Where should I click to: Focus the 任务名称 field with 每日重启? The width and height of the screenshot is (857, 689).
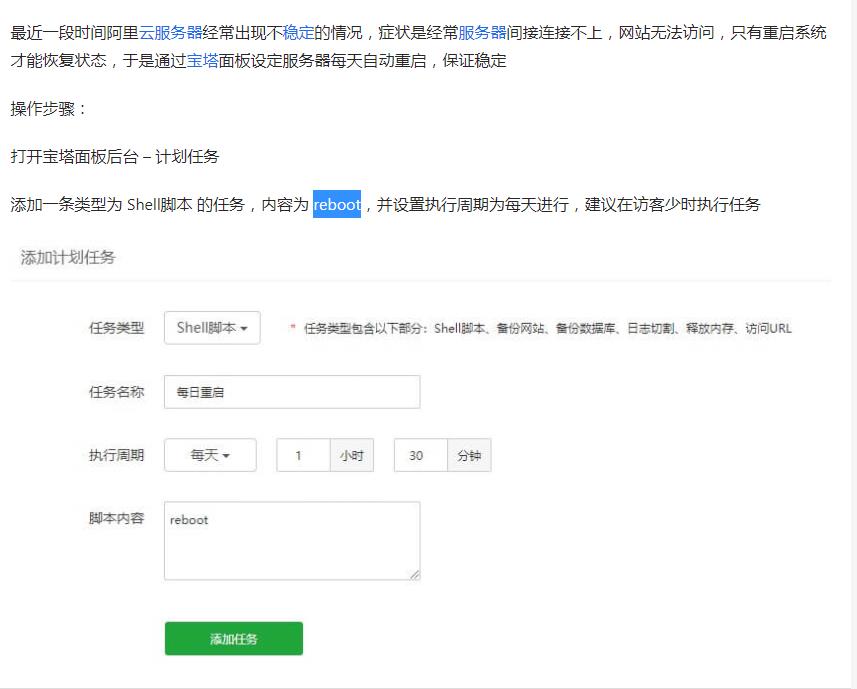click(x=292, y=392)
